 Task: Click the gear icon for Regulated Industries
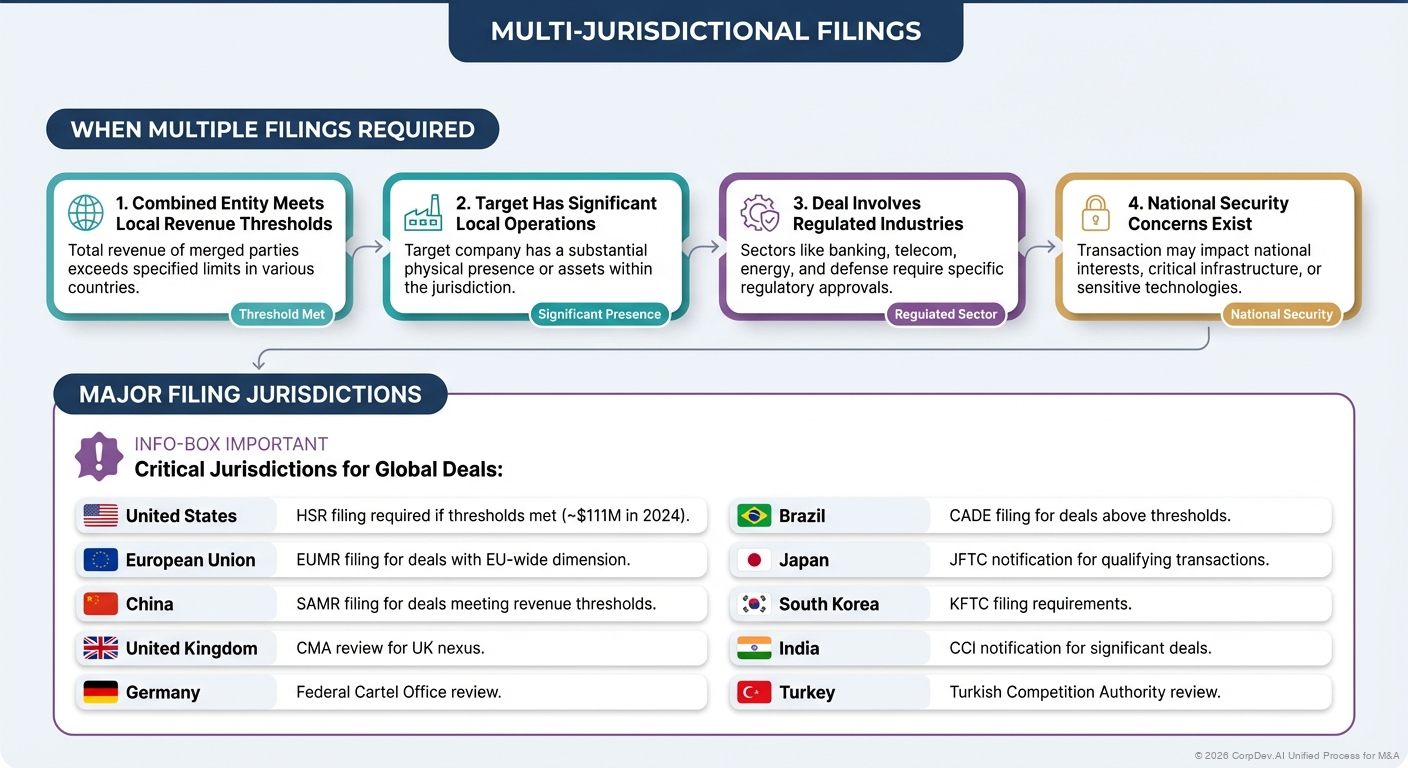(760, 212)
